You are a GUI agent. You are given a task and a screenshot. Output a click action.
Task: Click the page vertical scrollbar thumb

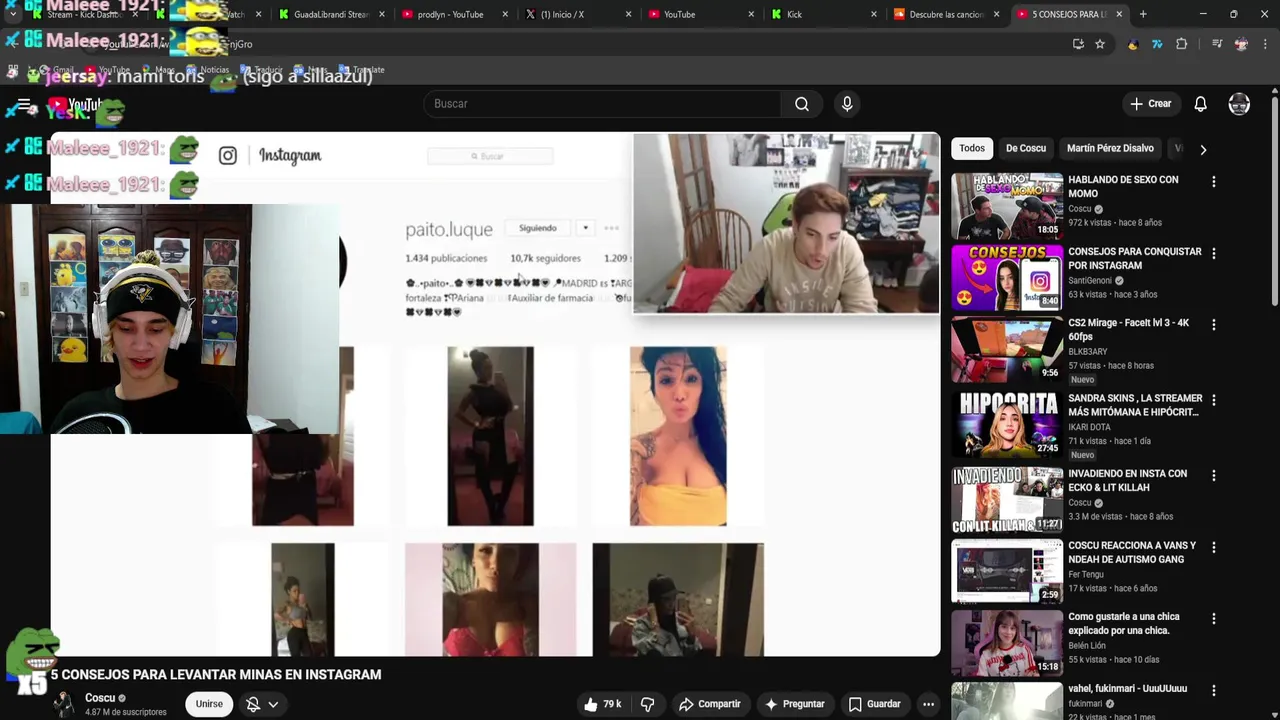(x=1275, y=200)
